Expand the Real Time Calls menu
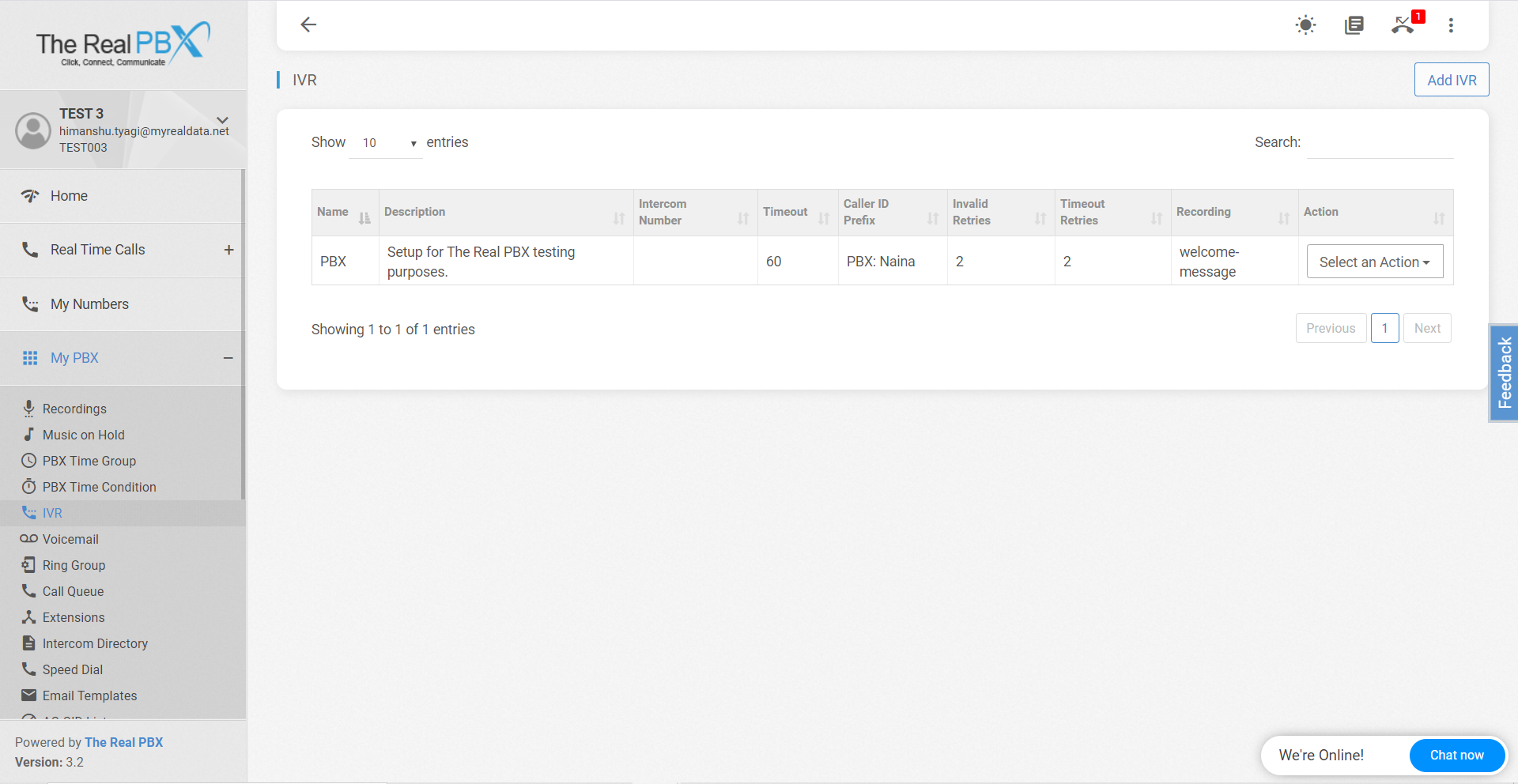 228,250
